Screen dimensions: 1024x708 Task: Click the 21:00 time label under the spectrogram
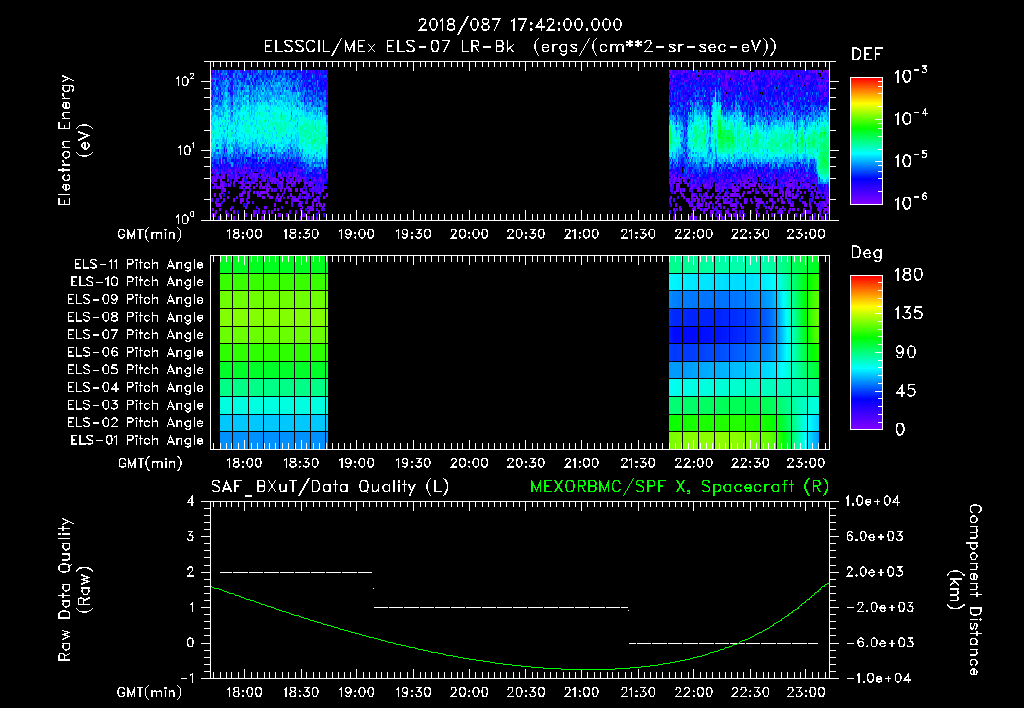581,234
